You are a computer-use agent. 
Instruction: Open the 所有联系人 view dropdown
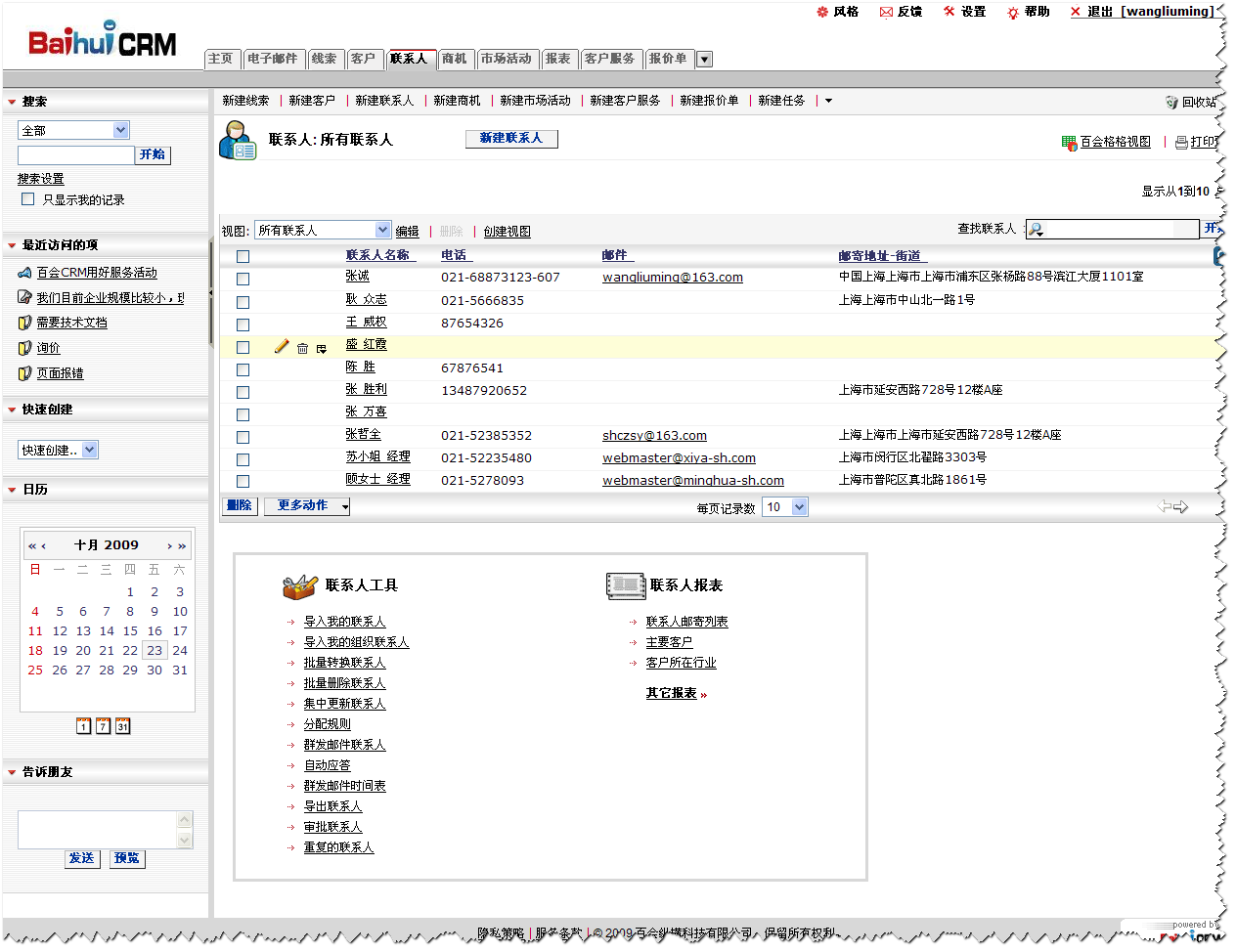pyautogui.click(x=323, y=231)
